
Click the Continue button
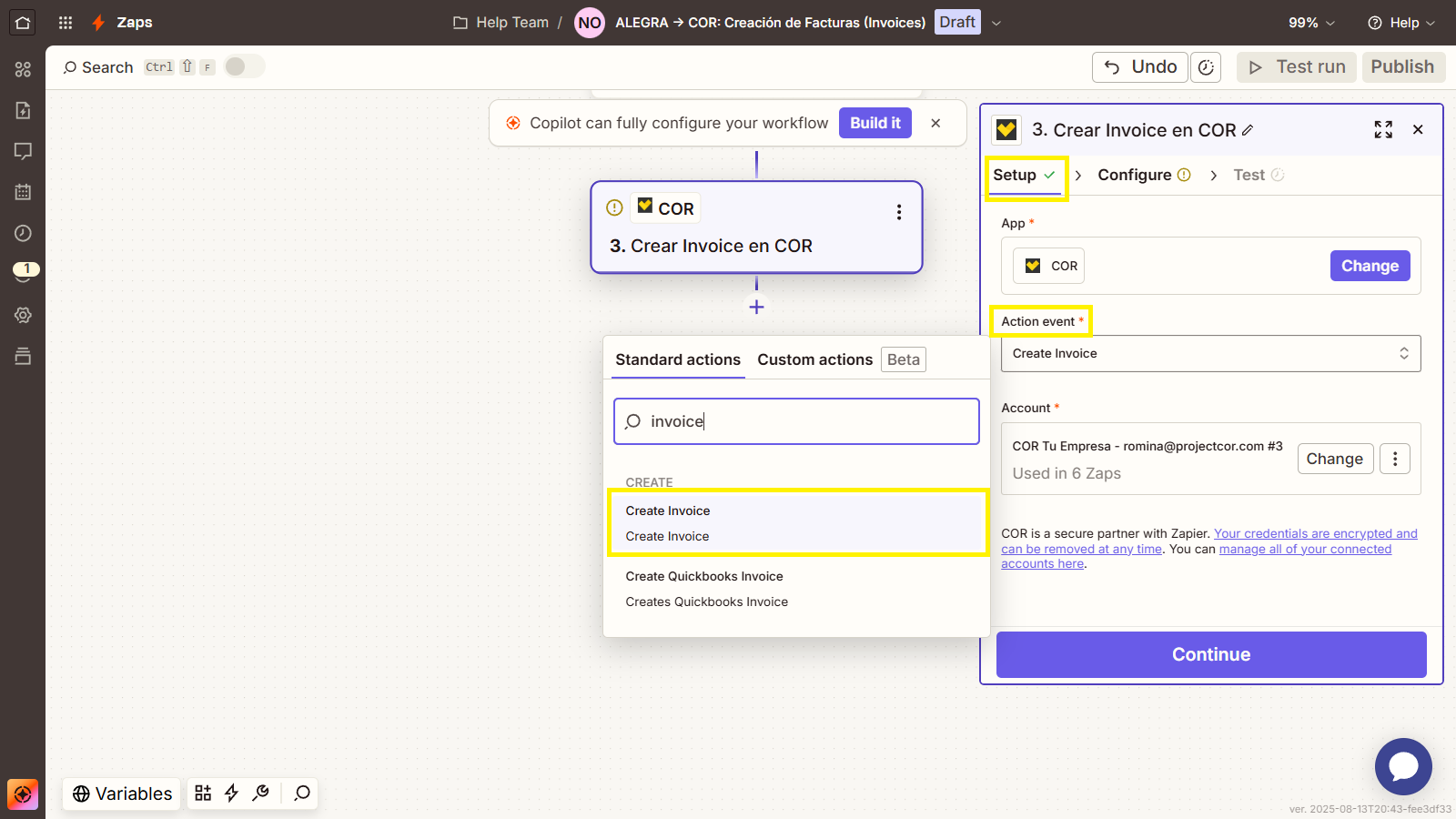pyautogui.click(x=1211, y=654)
